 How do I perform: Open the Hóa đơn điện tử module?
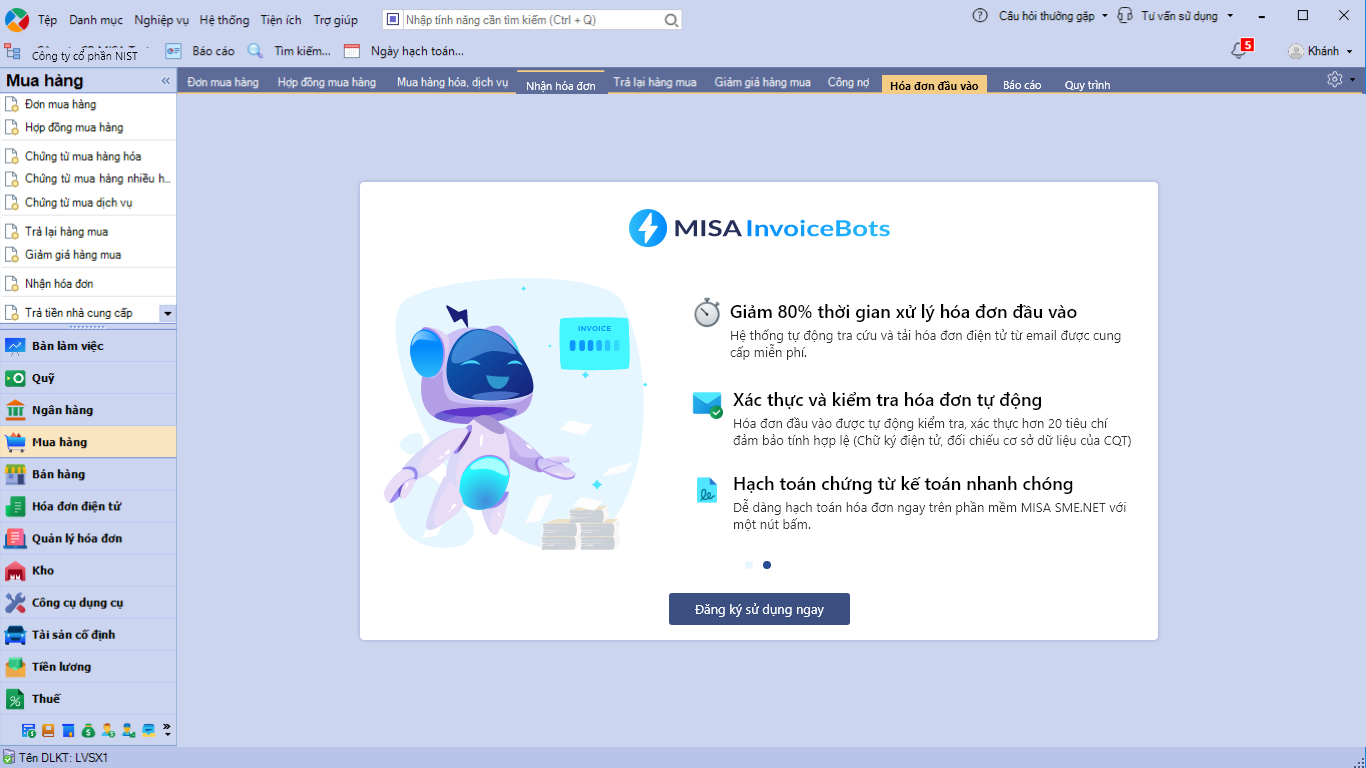88,506
